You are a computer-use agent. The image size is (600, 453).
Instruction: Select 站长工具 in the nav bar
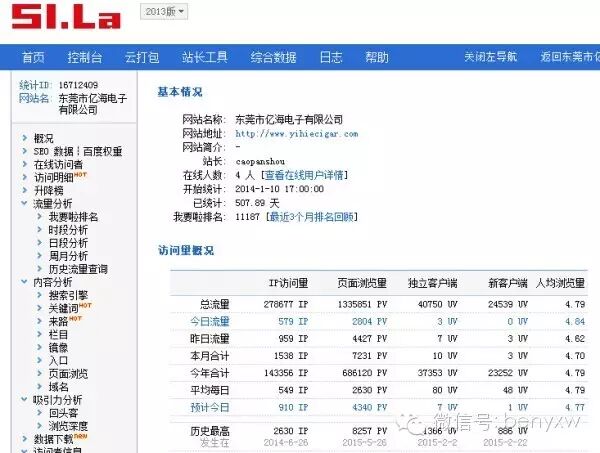[205, 57]
